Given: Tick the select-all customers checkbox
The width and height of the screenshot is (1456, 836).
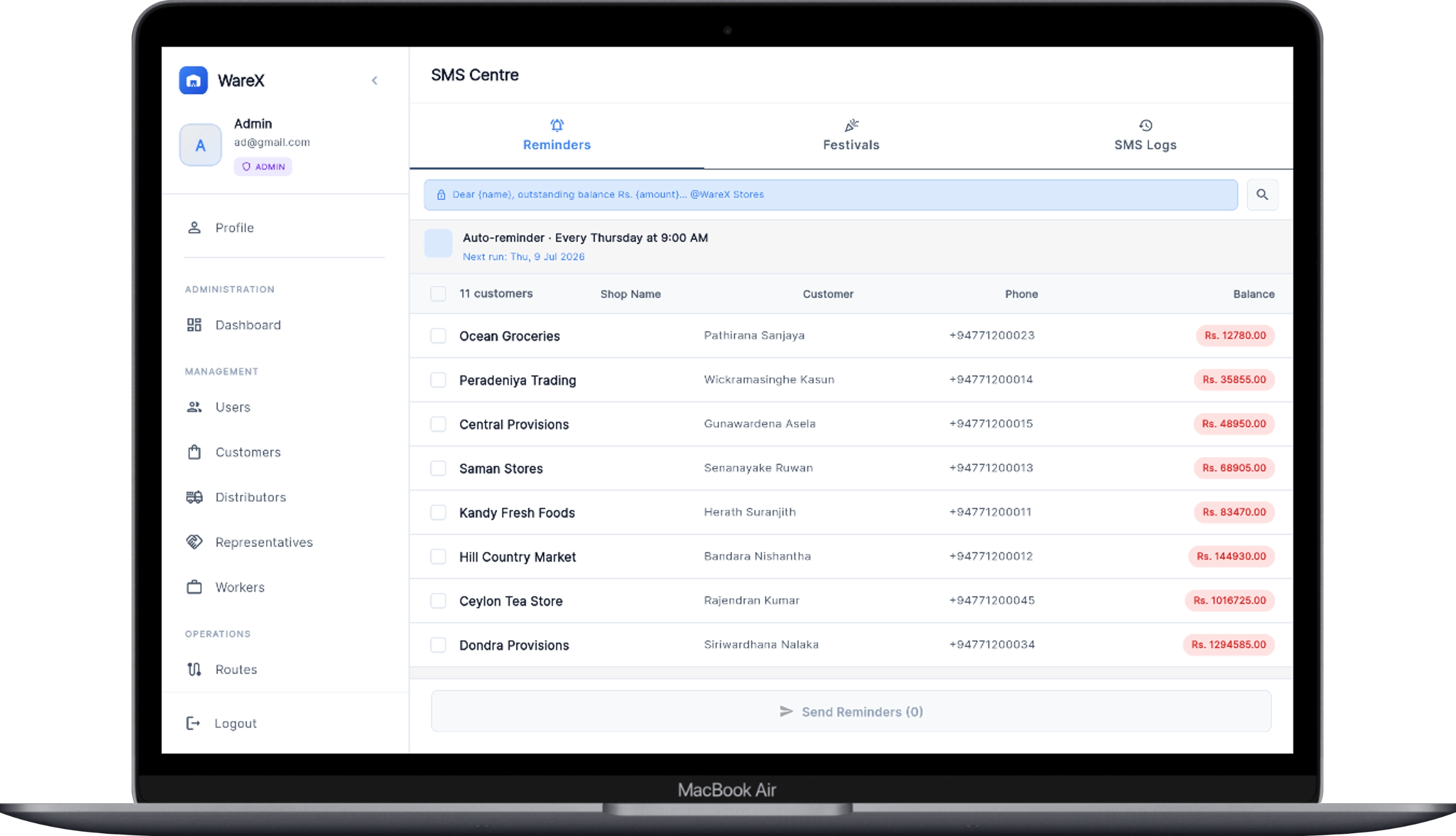Looking at the screenshot, I should click(x=438, y=294).
